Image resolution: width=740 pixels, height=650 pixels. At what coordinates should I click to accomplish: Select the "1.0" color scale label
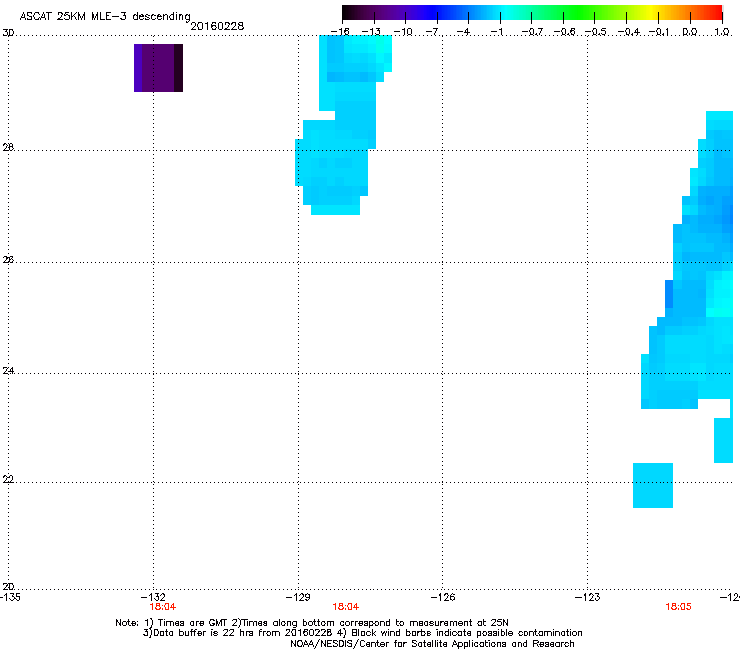722,32
